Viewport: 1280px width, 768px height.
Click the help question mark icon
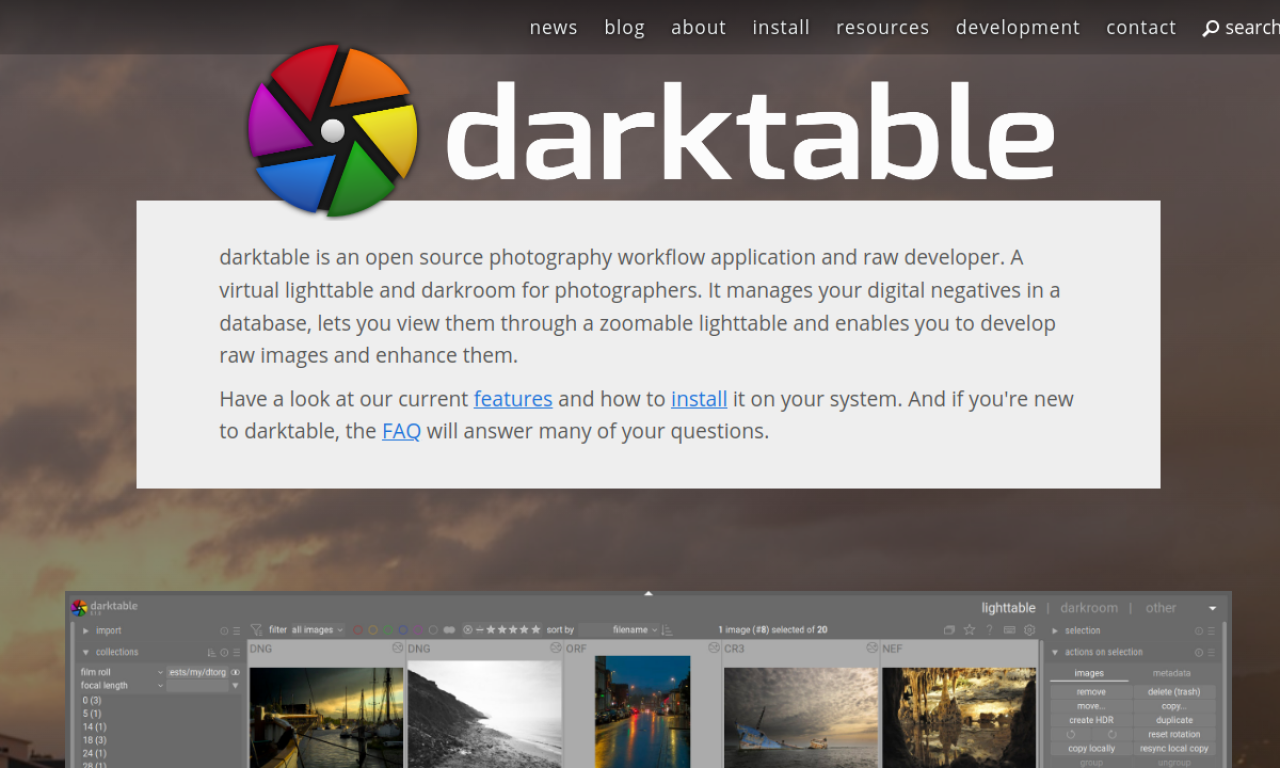pos(989,630)
